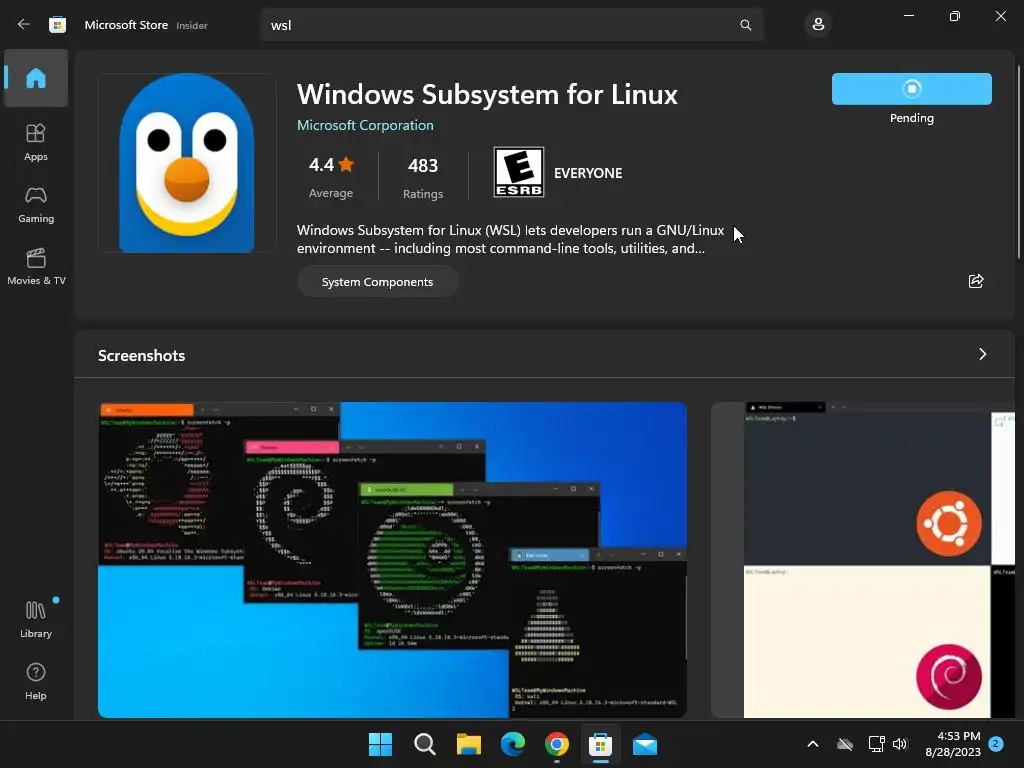Click the page vertical scrollbar
The image size is (1024, 768).
point(1019,161)
